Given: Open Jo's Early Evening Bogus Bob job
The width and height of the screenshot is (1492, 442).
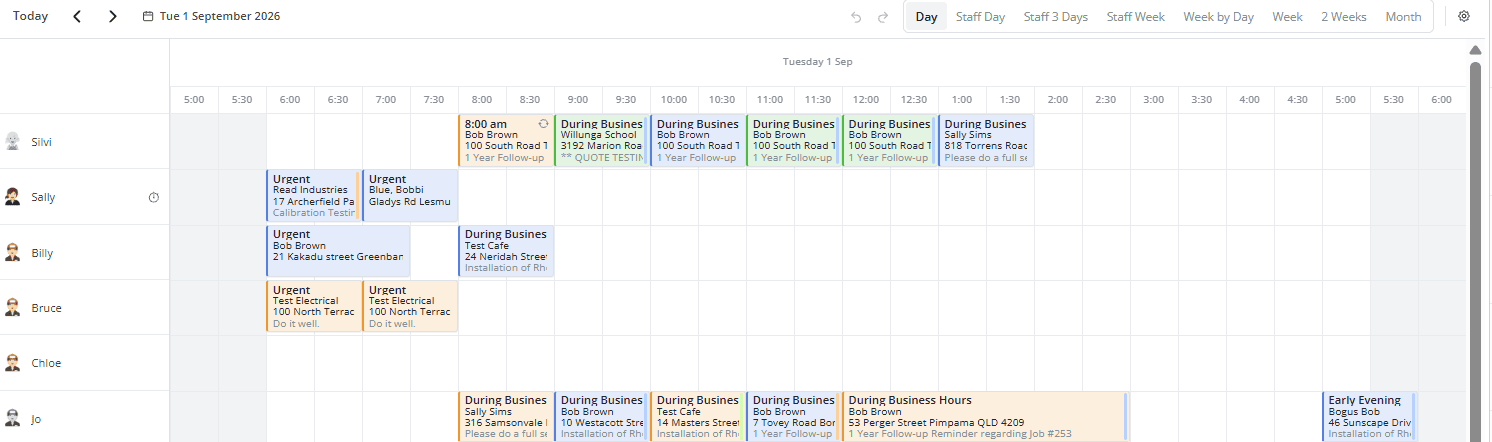Looking at the screenshot, I should click(1369, 417).
